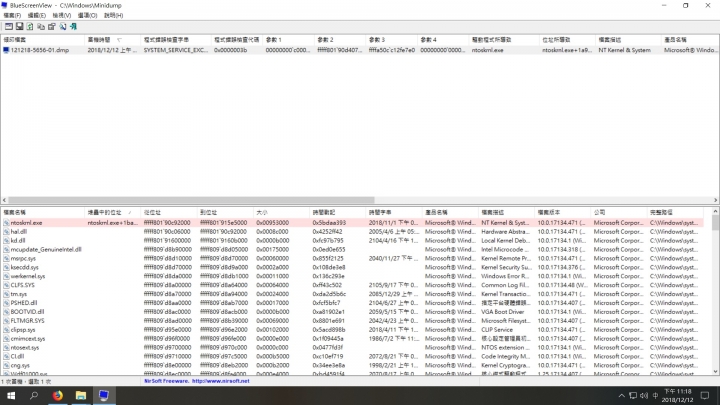Click the file icon beside CLFS.SYS
This screenshot has height=405, width=720.
click(x=6, y=285)
